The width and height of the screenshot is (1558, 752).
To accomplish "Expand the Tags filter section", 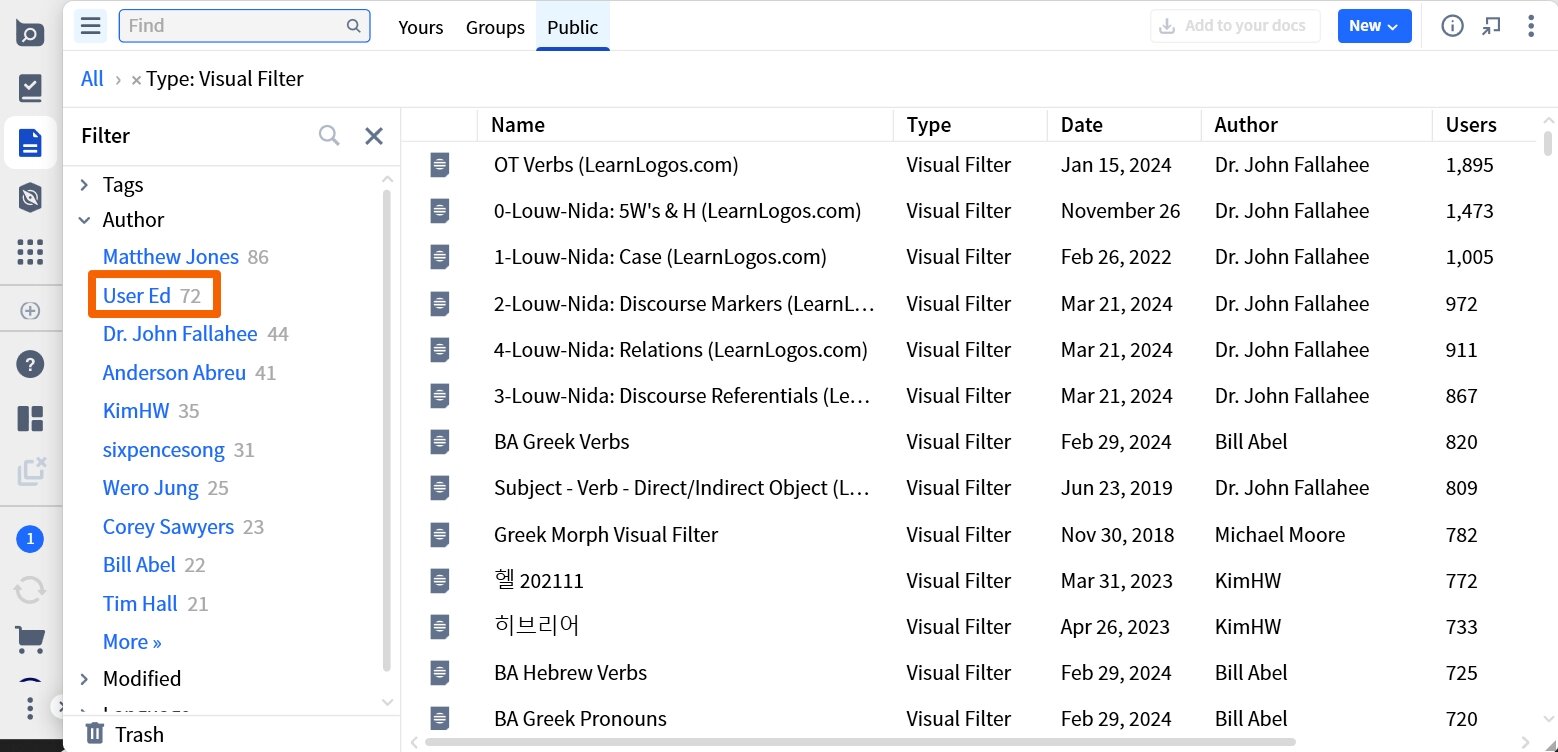I will click(84, 184).
